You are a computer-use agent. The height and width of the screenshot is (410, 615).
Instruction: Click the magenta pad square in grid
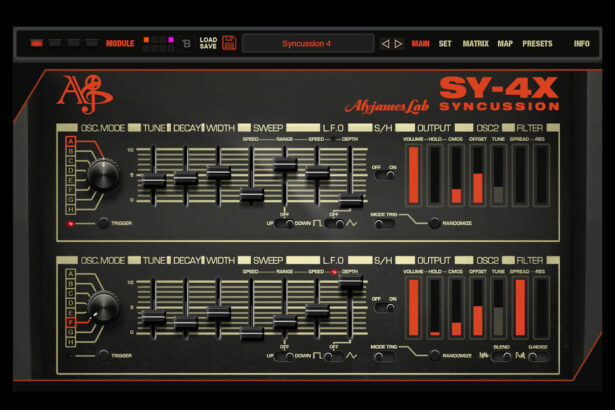tap(171, 40)
